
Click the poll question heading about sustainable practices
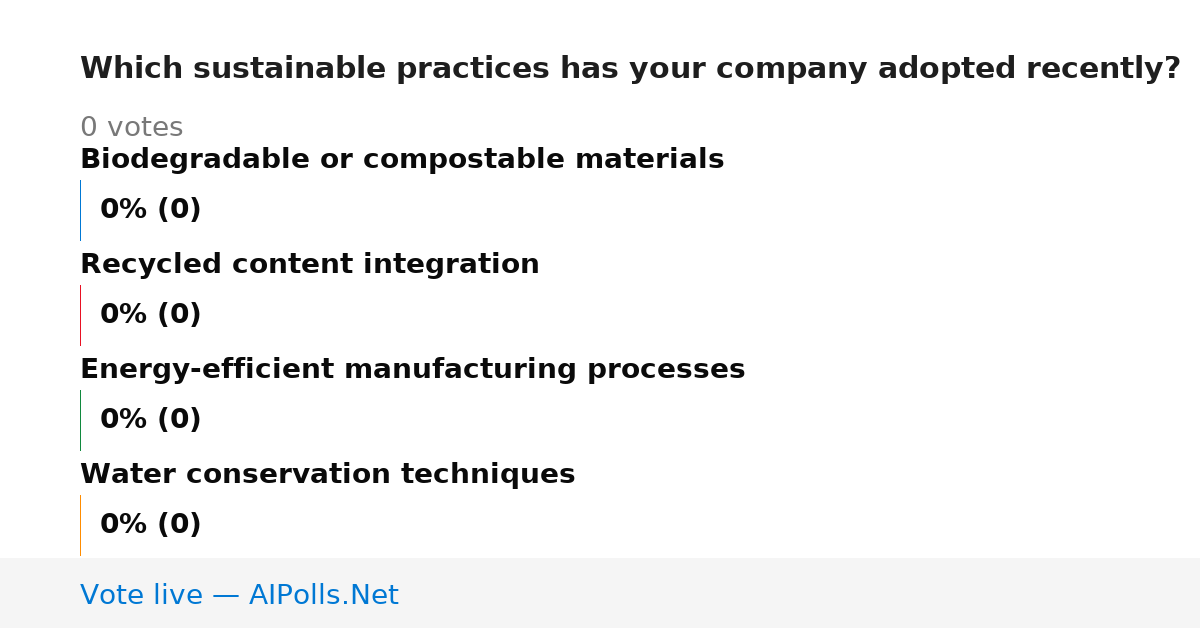coord(630,69)
